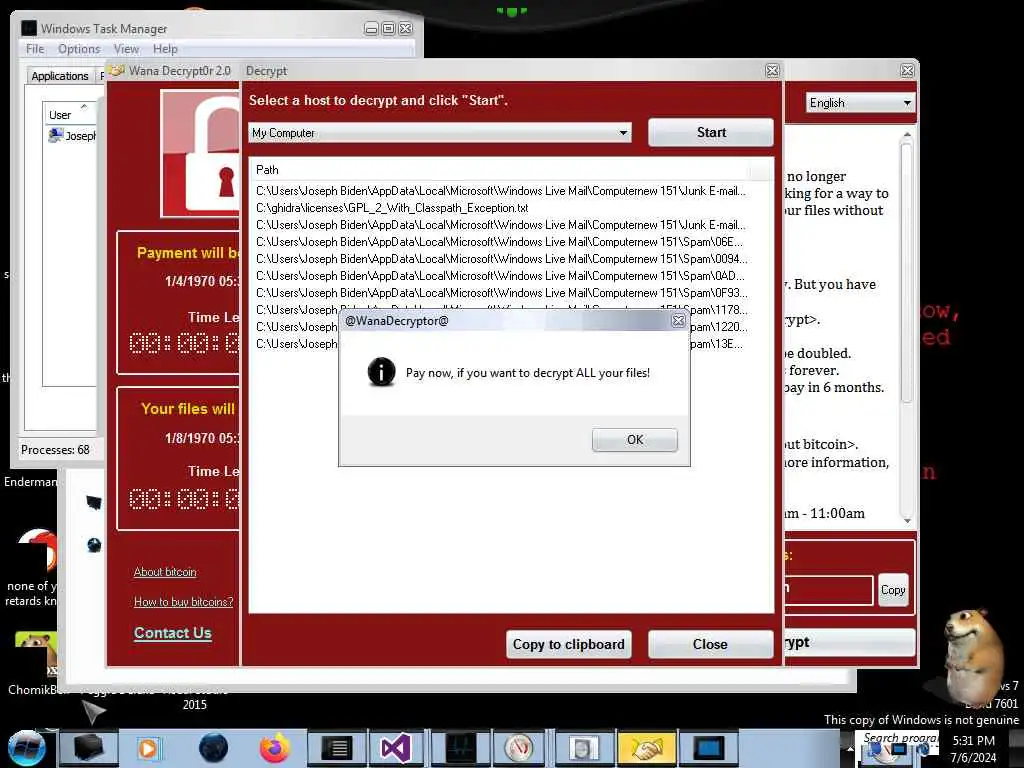Click the Path column header

pyautogui.click(x=500, y=170)
